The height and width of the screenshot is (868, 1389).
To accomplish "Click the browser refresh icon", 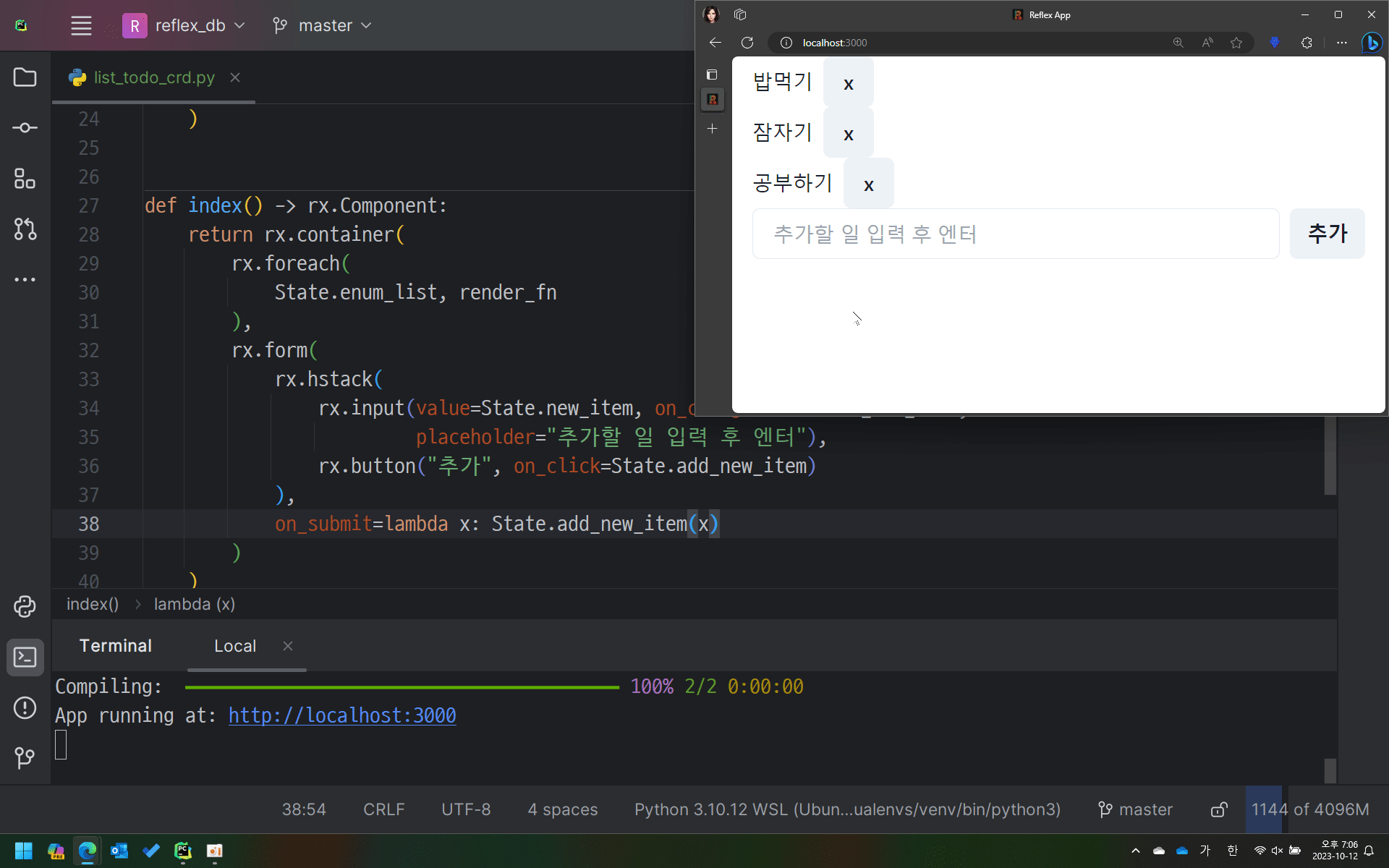I will (x=747, y=43).
